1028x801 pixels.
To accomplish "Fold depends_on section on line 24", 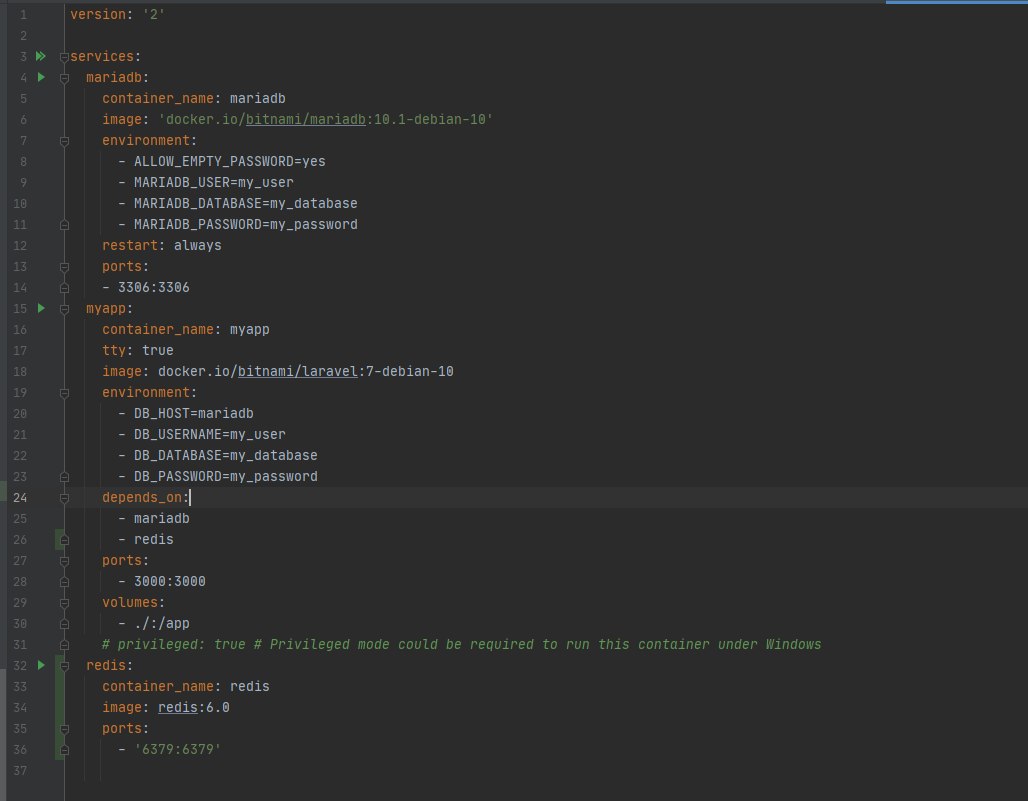I will (64, 498).
